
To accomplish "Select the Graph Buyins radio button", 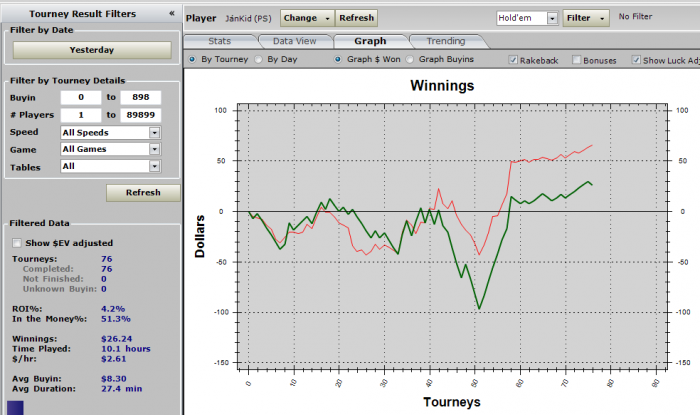I will pos(409,59).
